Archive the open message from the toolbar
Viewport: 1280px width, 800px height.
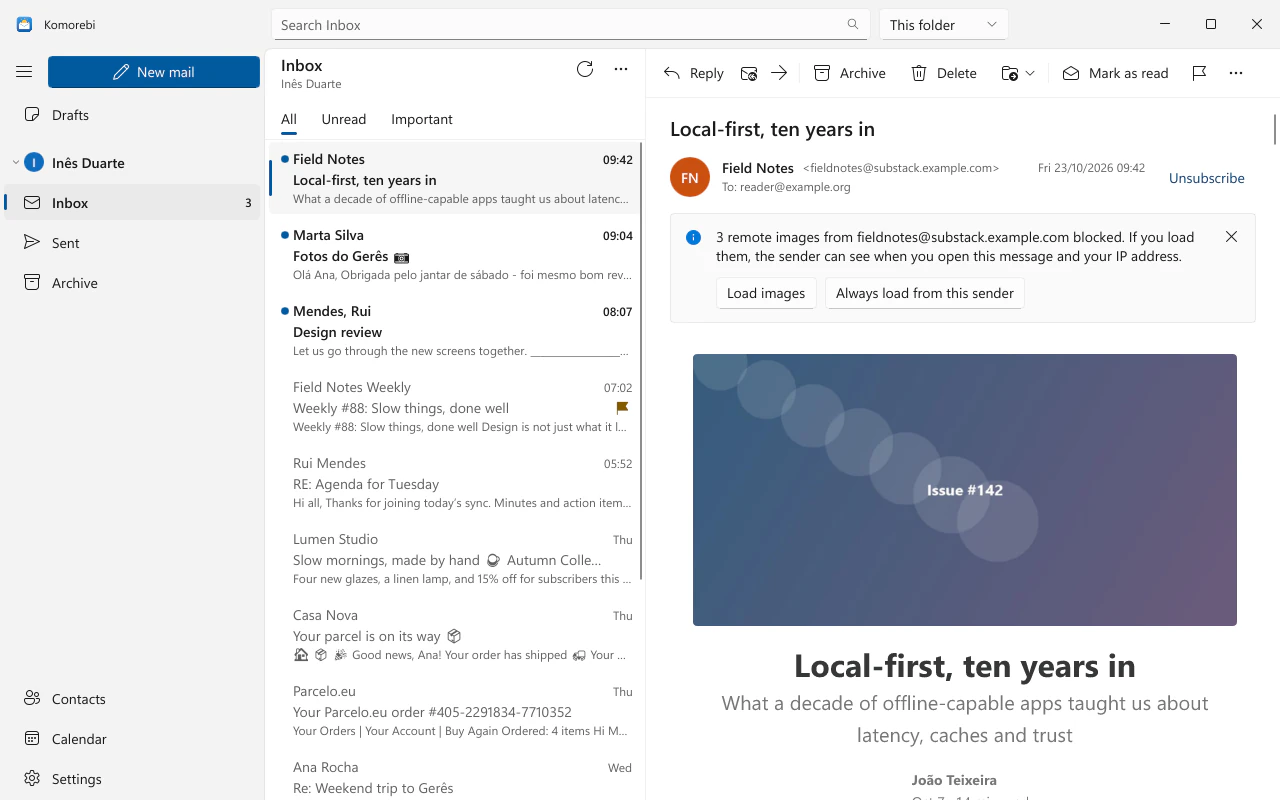(850, 73)
